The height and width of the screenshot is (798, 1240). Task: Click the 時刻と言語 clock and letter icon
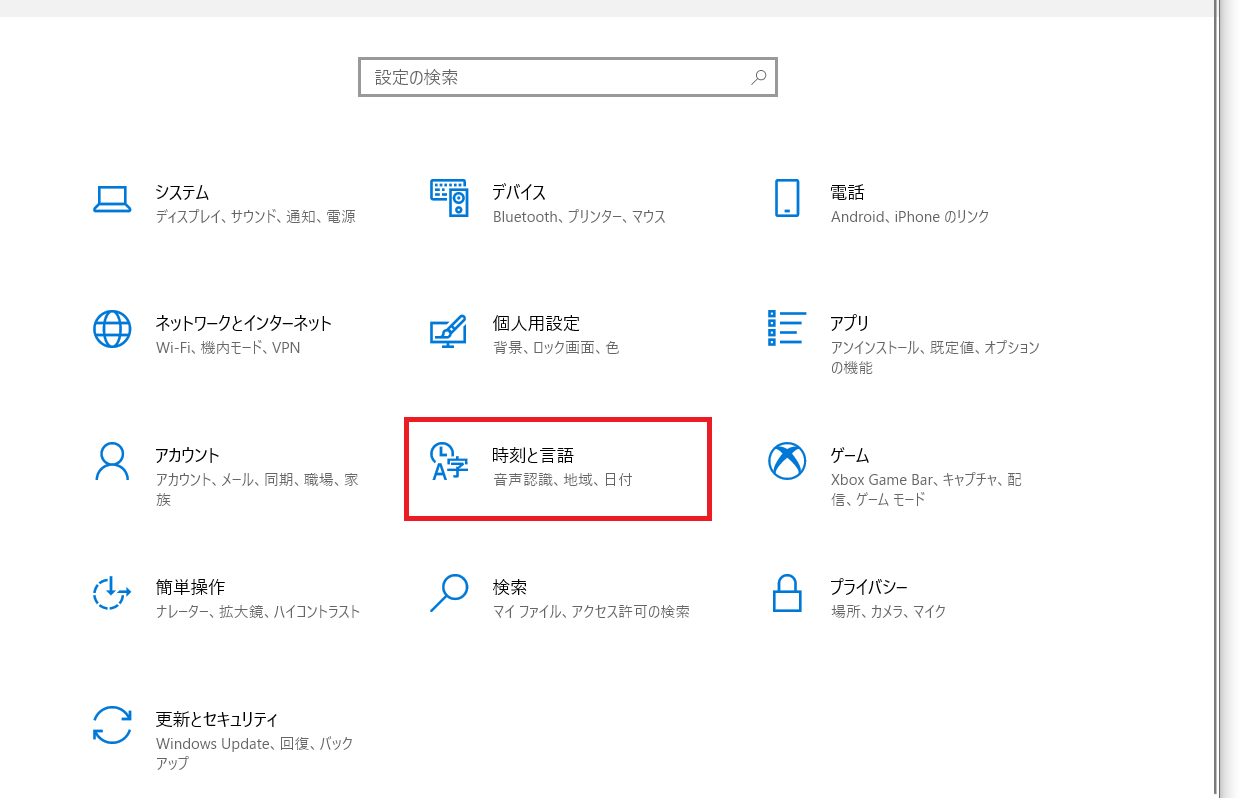click(x=449, y=461)
